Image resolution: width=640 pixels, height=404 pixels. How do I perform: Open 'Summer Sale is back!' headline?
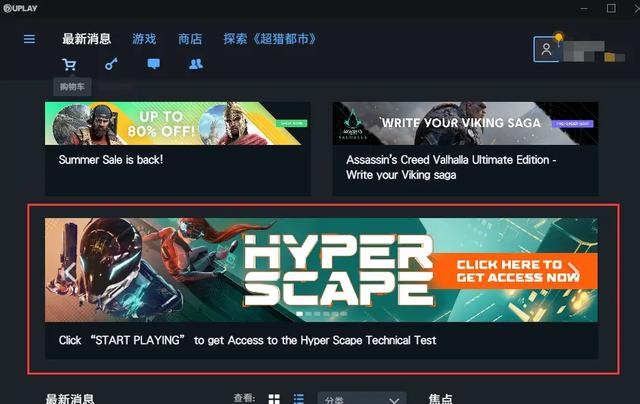(x=111, y=160)
